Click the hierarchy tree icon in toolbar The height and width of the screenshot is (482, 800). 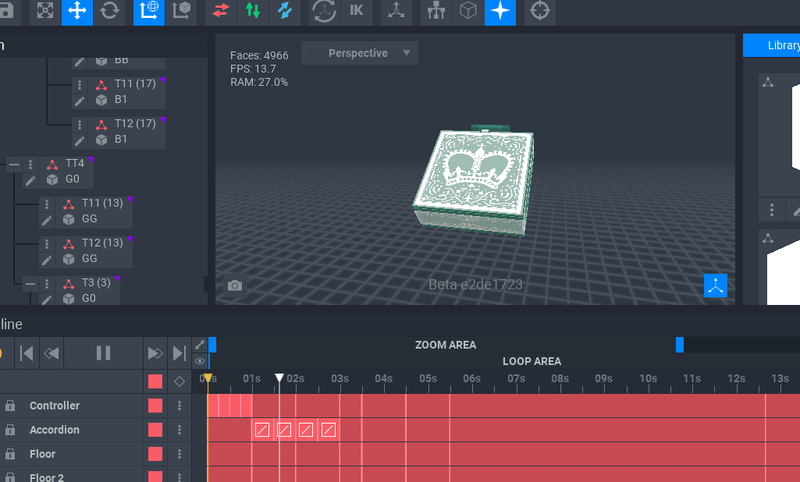click(436, 11)
